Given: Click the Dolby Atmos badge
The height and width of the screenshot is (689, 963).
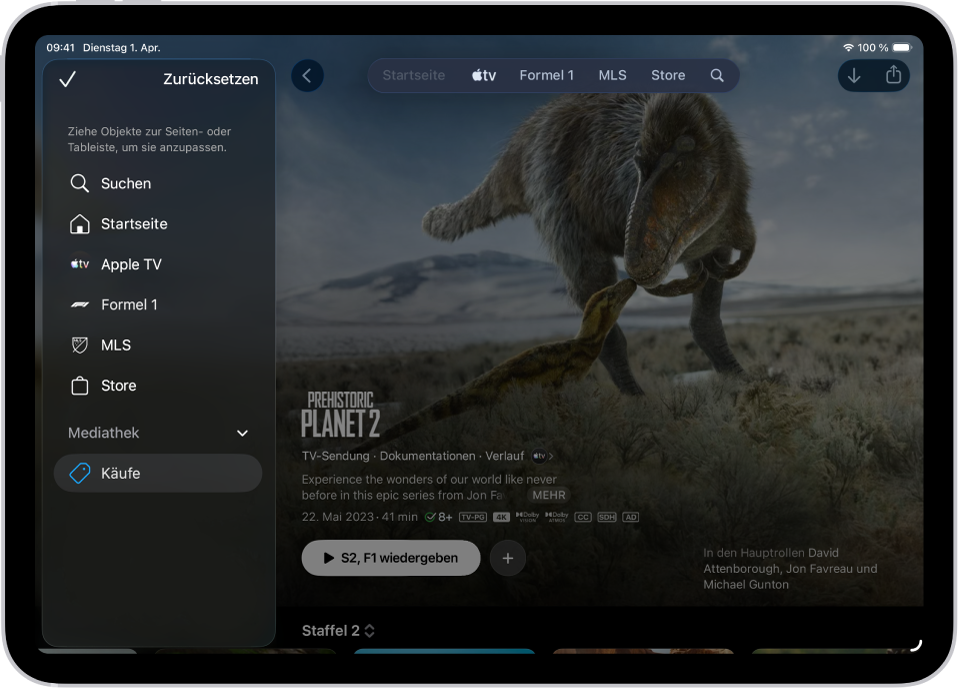Looking at the screenshot, I should pyautogui.click(x=556, y=517).
